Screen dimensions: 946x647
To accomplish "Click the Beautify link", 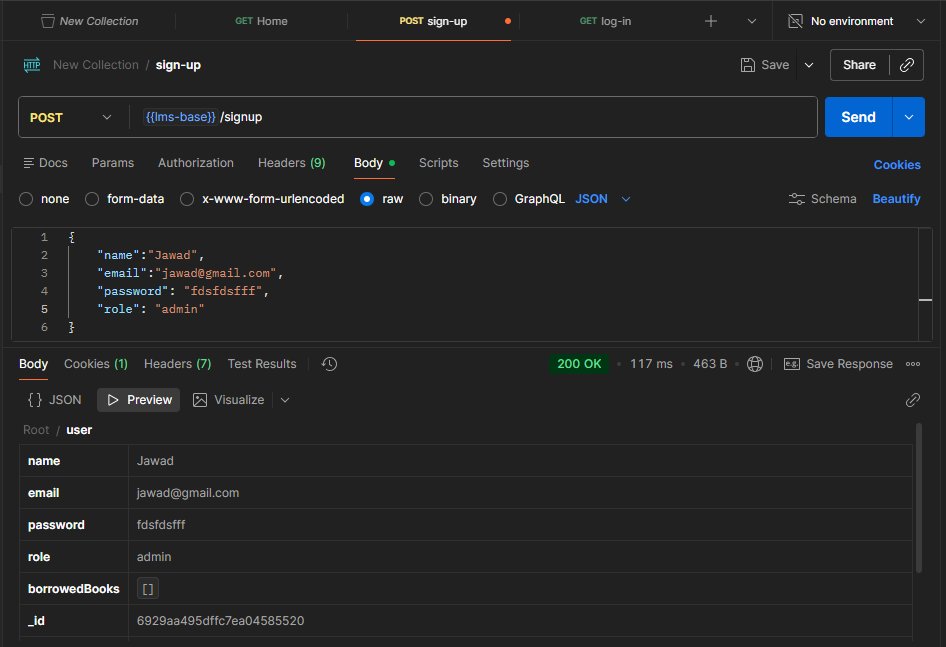I will pyautogui.click(x=895, y=199).
